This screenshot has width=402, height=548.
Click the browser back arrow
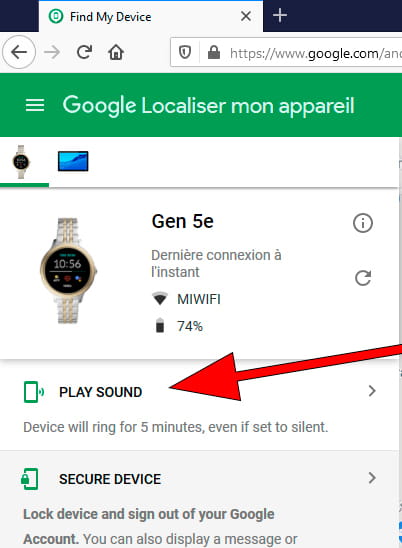[19, 52]
